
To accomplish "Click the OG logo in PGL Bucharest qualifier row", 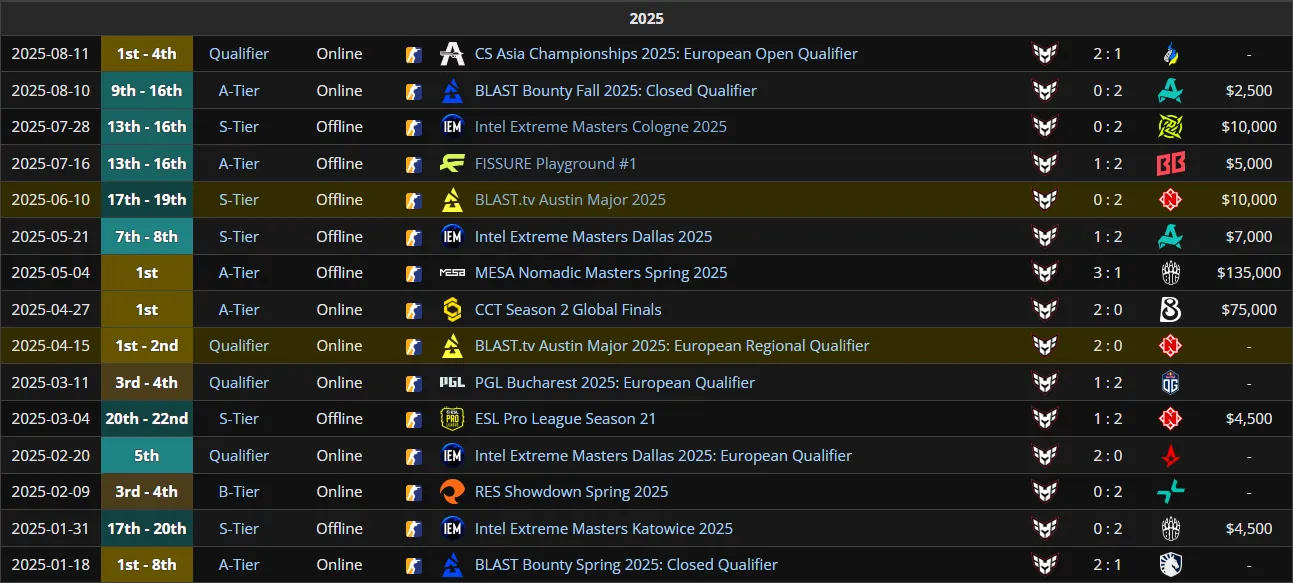I will pos(1170,383).
